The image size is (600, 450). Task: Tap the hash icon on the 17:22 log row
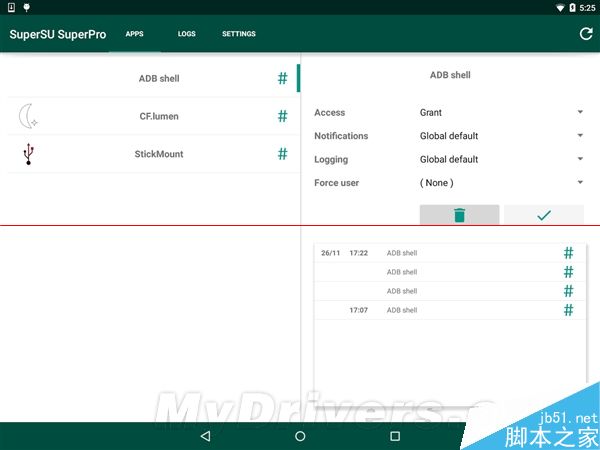tap(569, 253)
